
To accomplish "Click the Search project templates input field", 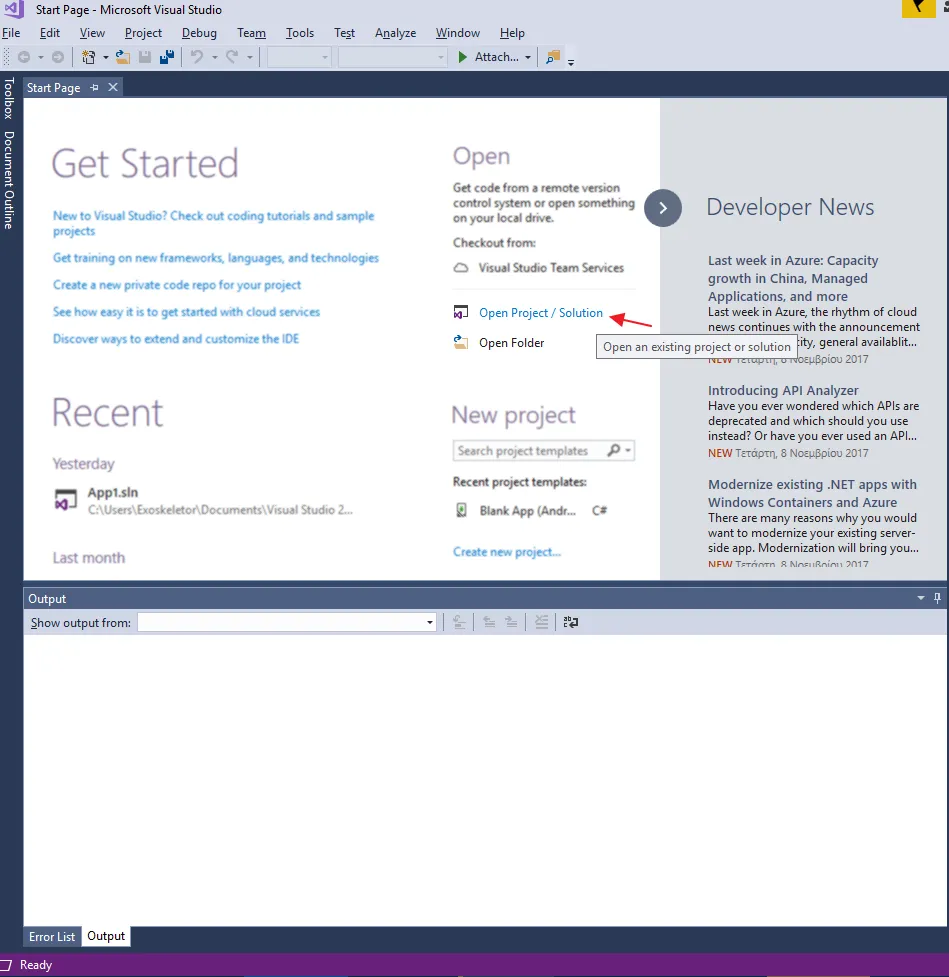I will coord(530,450).
